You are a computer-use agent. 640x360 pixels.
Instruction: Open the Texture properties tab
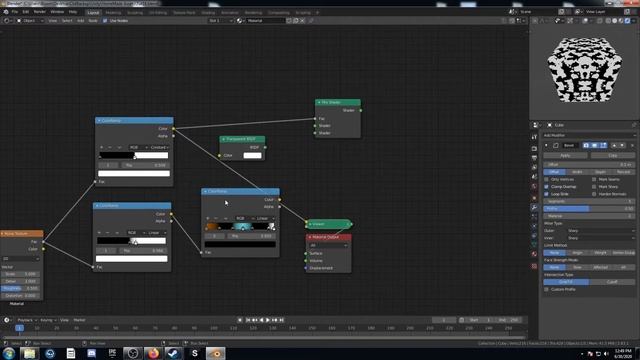tap(534, 266)
